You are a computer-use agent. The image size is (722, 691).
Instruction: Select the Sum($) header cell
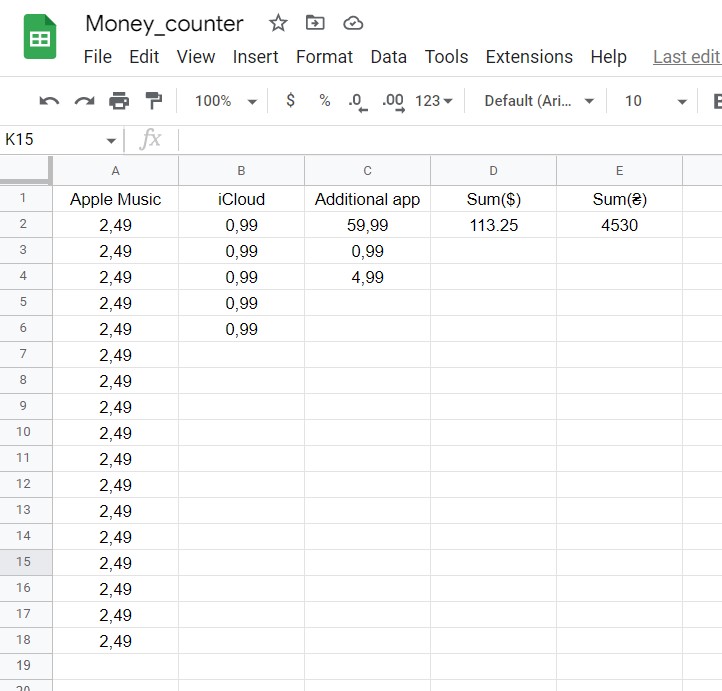[x=494, y=199]
